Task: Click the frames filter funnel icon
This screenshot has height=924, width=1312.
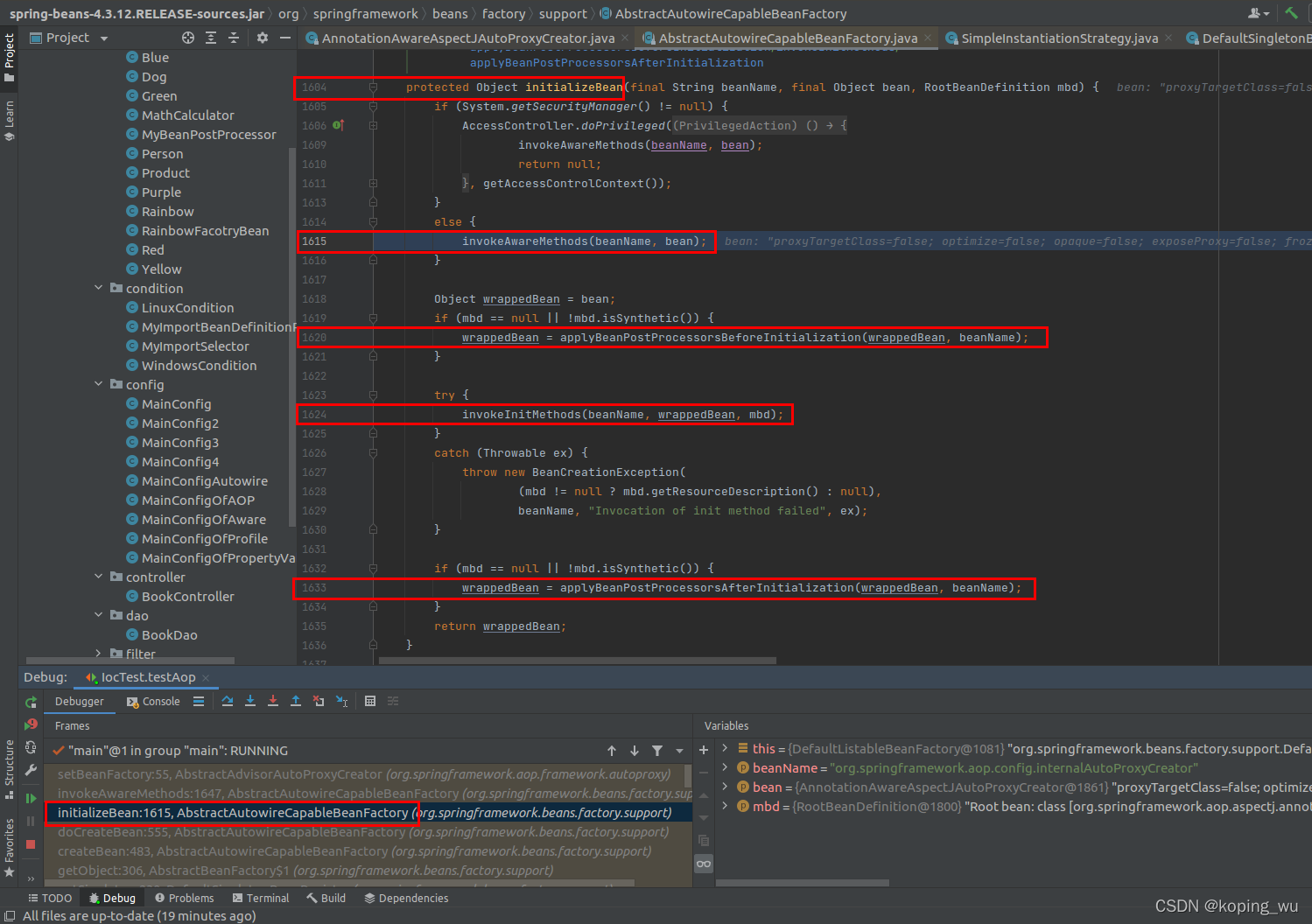Action: pyautogui.click(x=657, y=751)
